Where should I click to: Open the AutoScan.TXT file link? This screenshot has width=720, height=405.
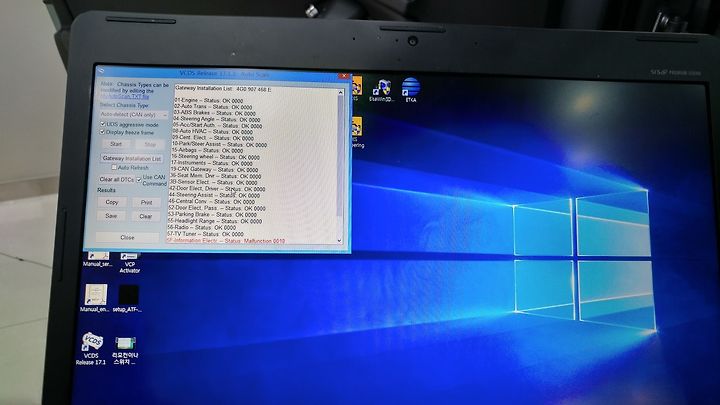click(125, 96)
